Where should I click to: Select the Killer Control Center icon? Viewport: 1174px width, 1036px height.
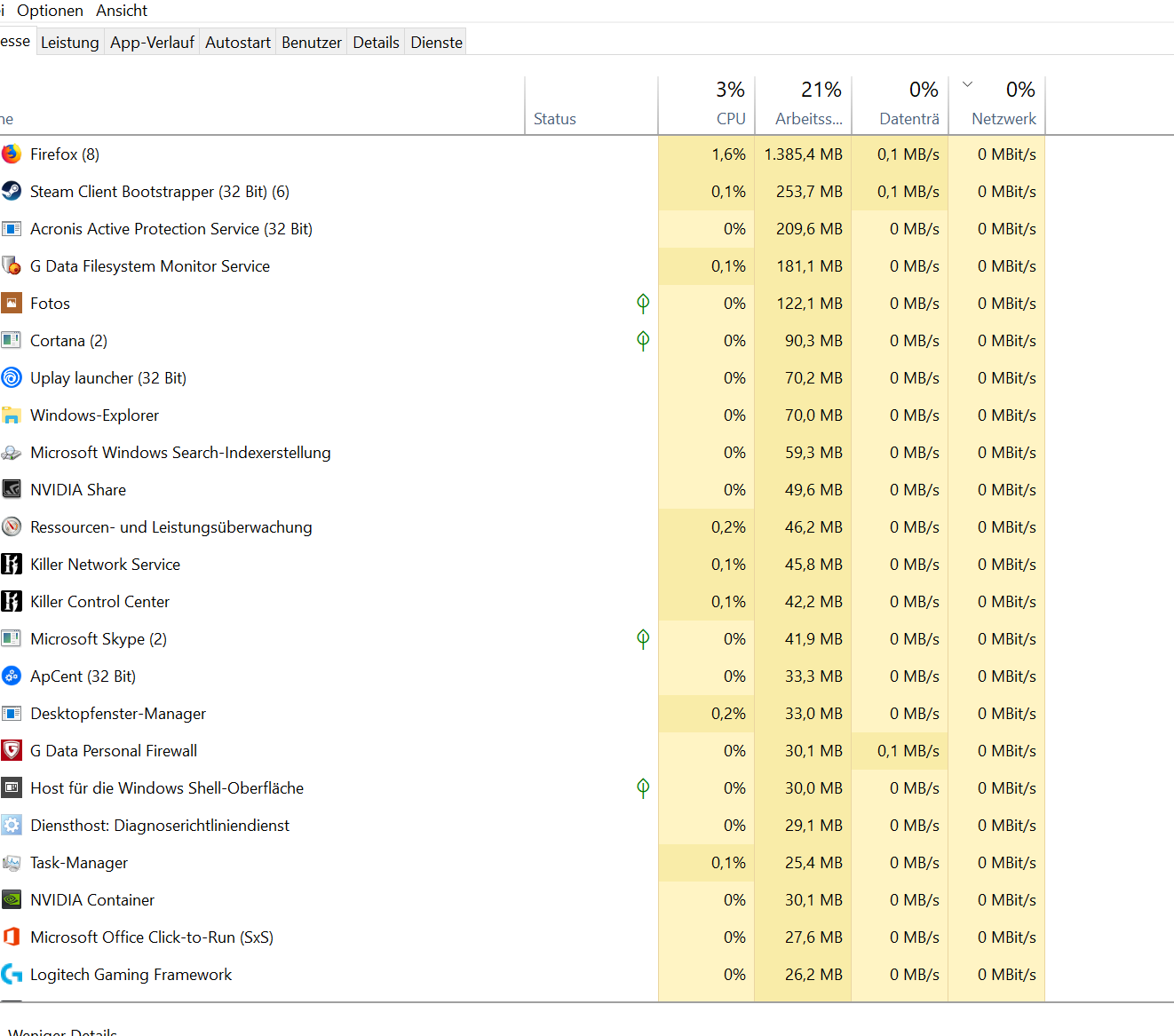pos(12,602)
